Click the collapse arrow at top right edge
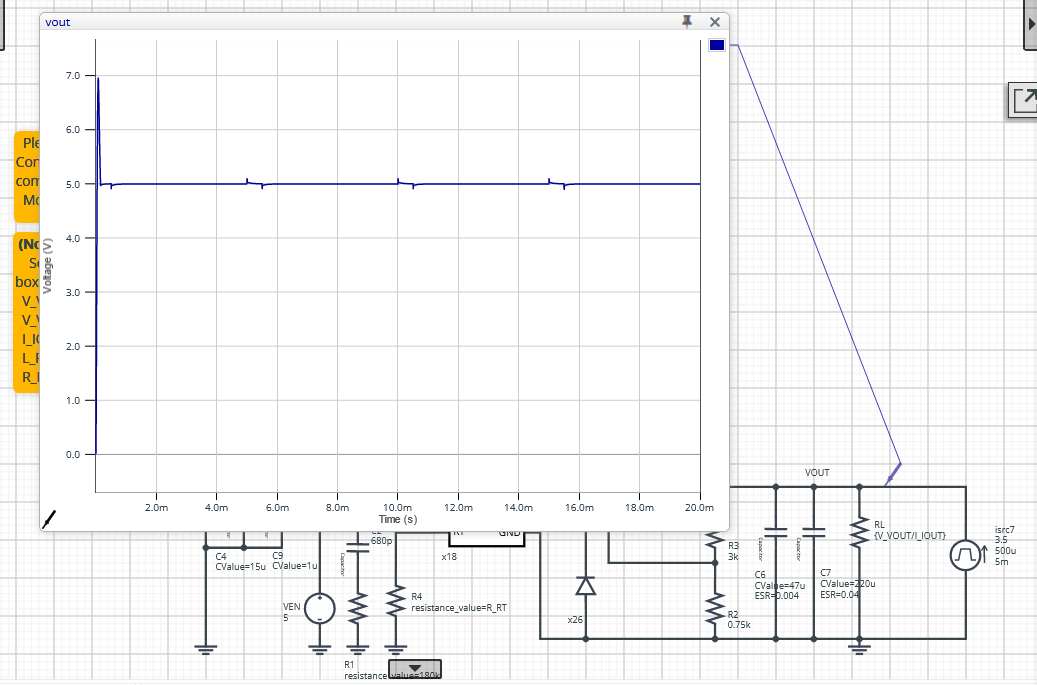 point(1032,24)
